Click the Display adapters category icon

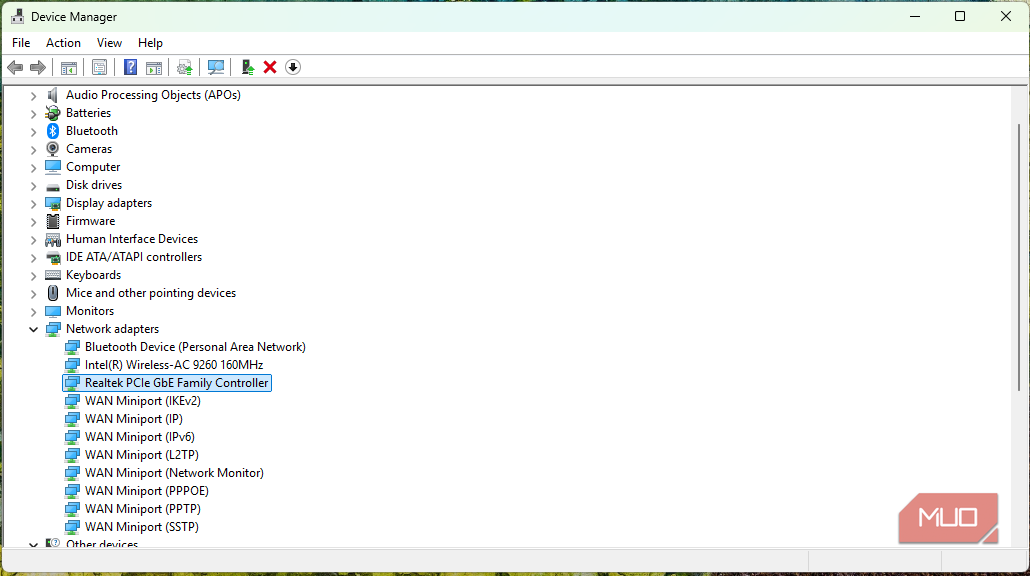[53, 203]
